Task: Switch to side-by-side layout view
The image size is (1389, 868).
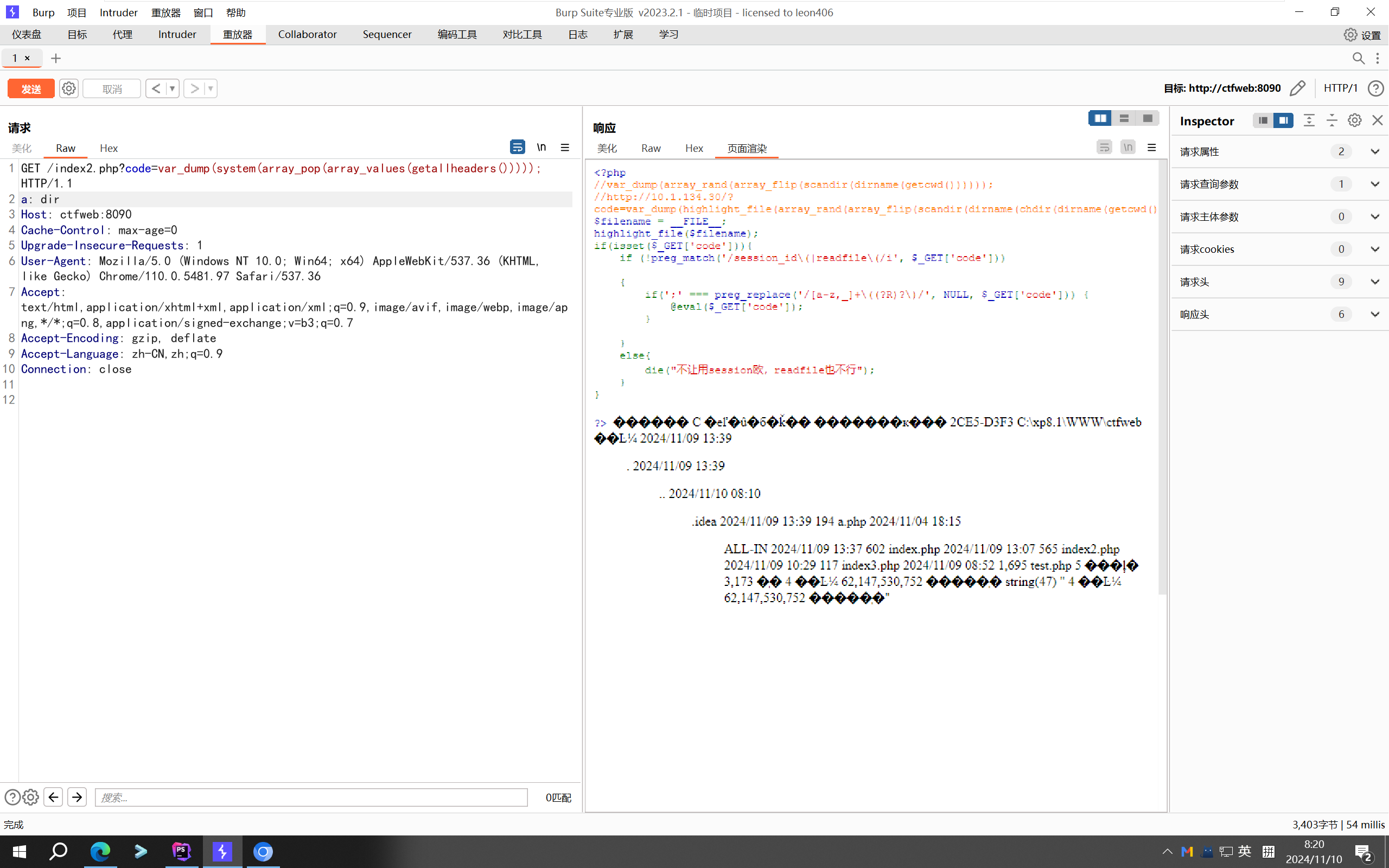Action: [x=1100, y=118]
